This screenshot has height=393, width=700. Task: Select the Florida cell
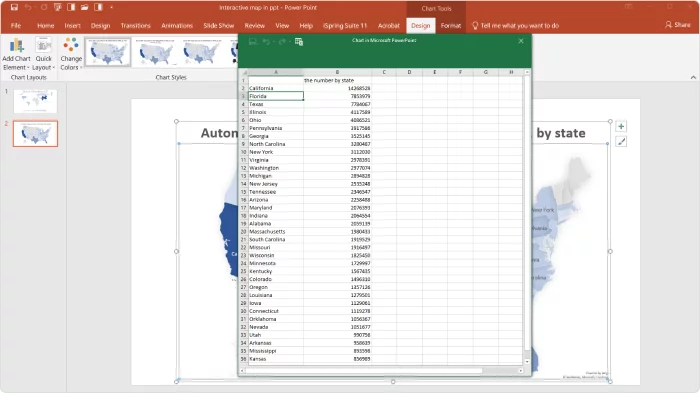276,96
